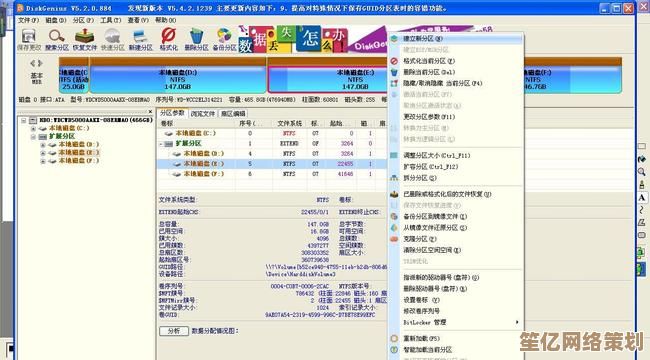The height and width of the screenshot is (360, 650).
Task: Click the icon beside 从镜像文件还原分区
Action: pos(394,228)
